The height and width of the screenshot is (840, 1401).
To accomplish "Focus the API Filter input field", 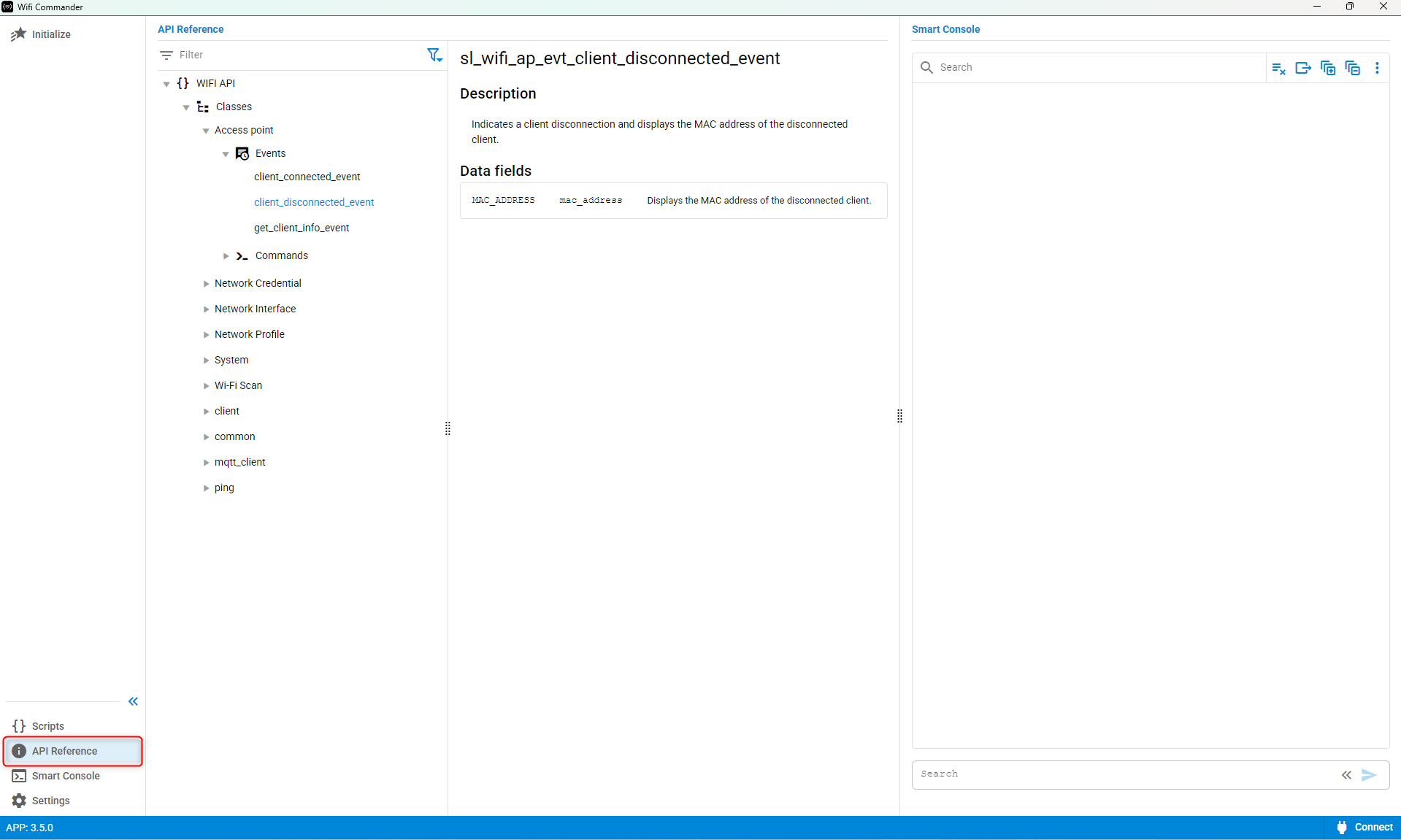I will (299, 55).
